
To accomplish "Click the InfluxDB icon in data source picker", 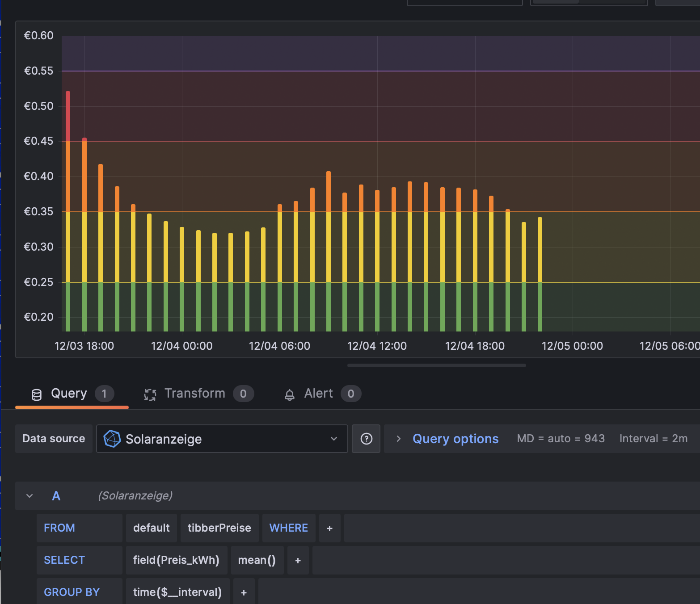I will (113, 439).
